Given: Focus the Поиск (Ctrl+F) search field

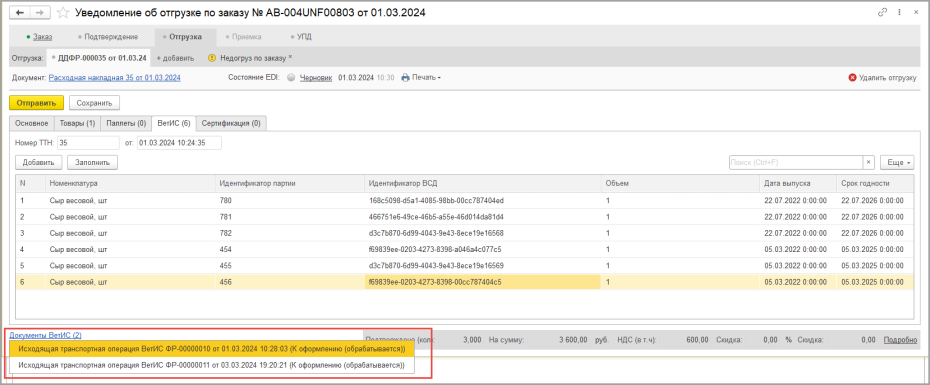Looking at the screenshot, I should coord(795,162).
